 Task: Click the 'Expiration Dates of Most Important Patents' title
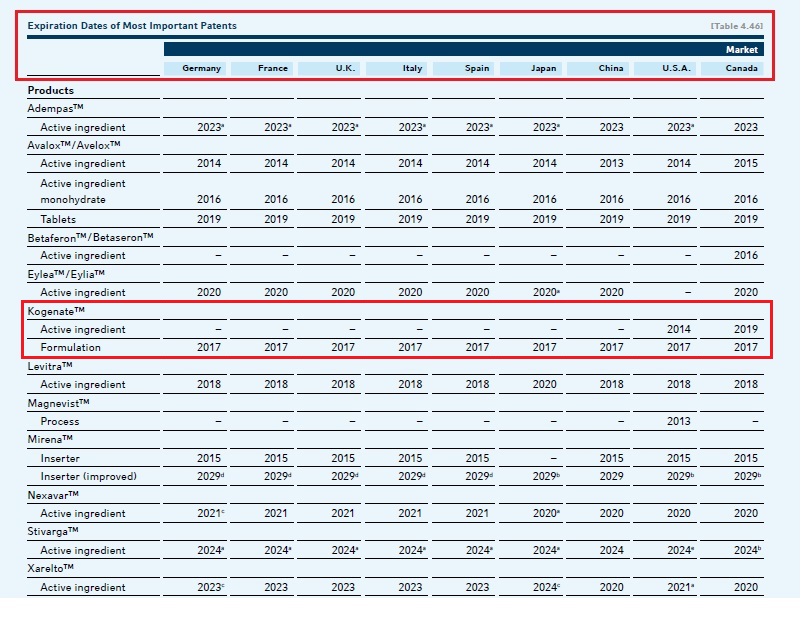132,26
